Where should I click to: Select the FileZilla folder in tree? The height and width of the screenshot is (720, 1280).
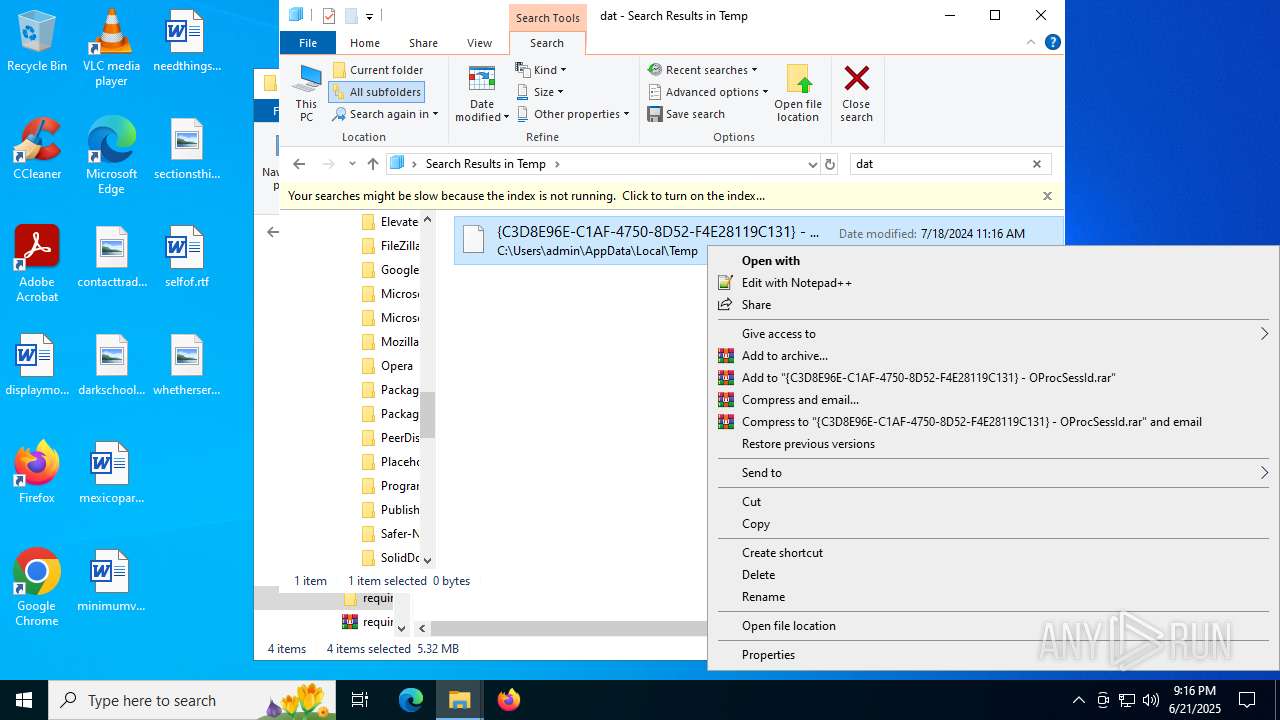390,246
